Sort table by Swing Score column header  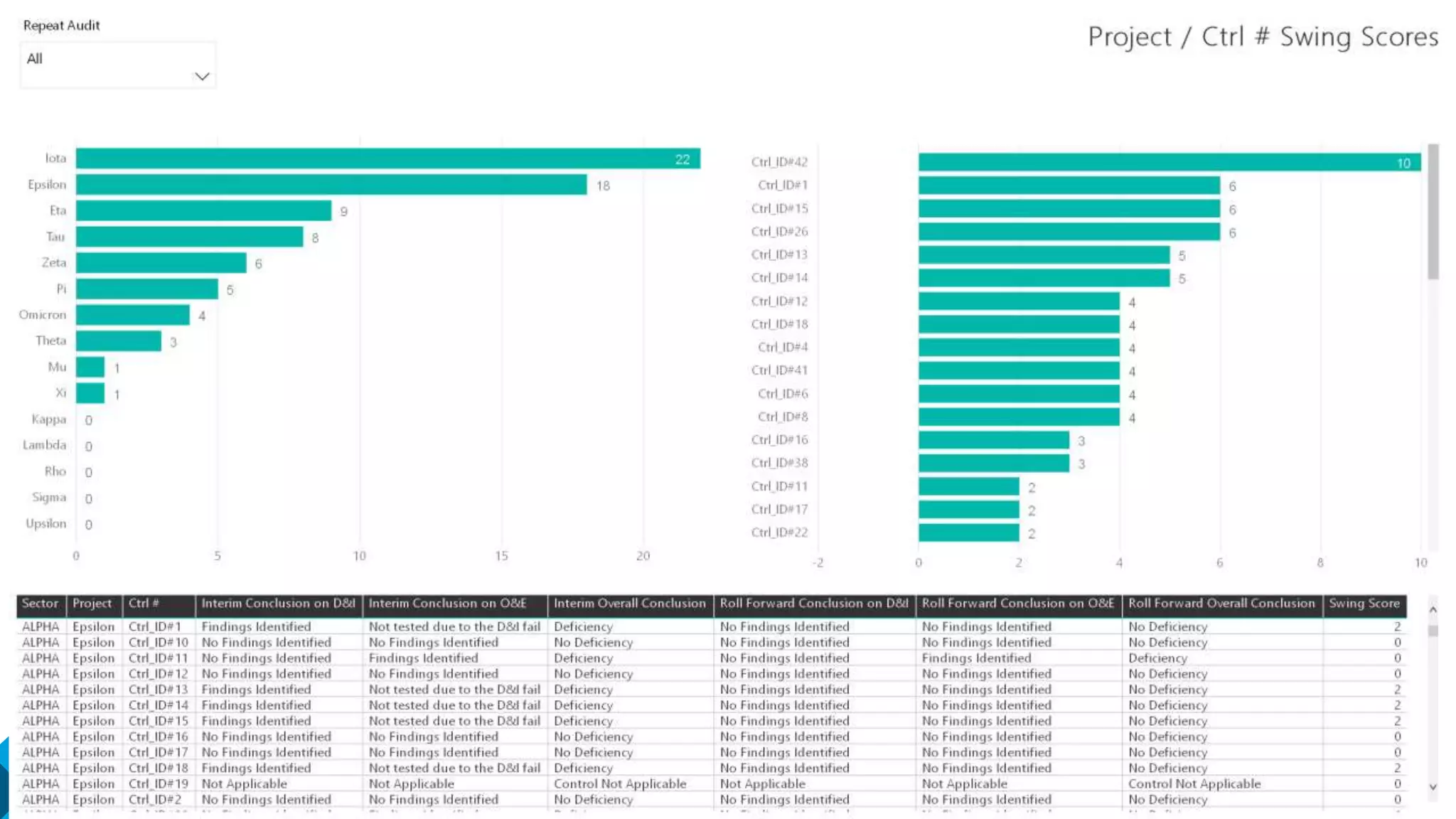pyautogui.click(x=1364, y=604)
